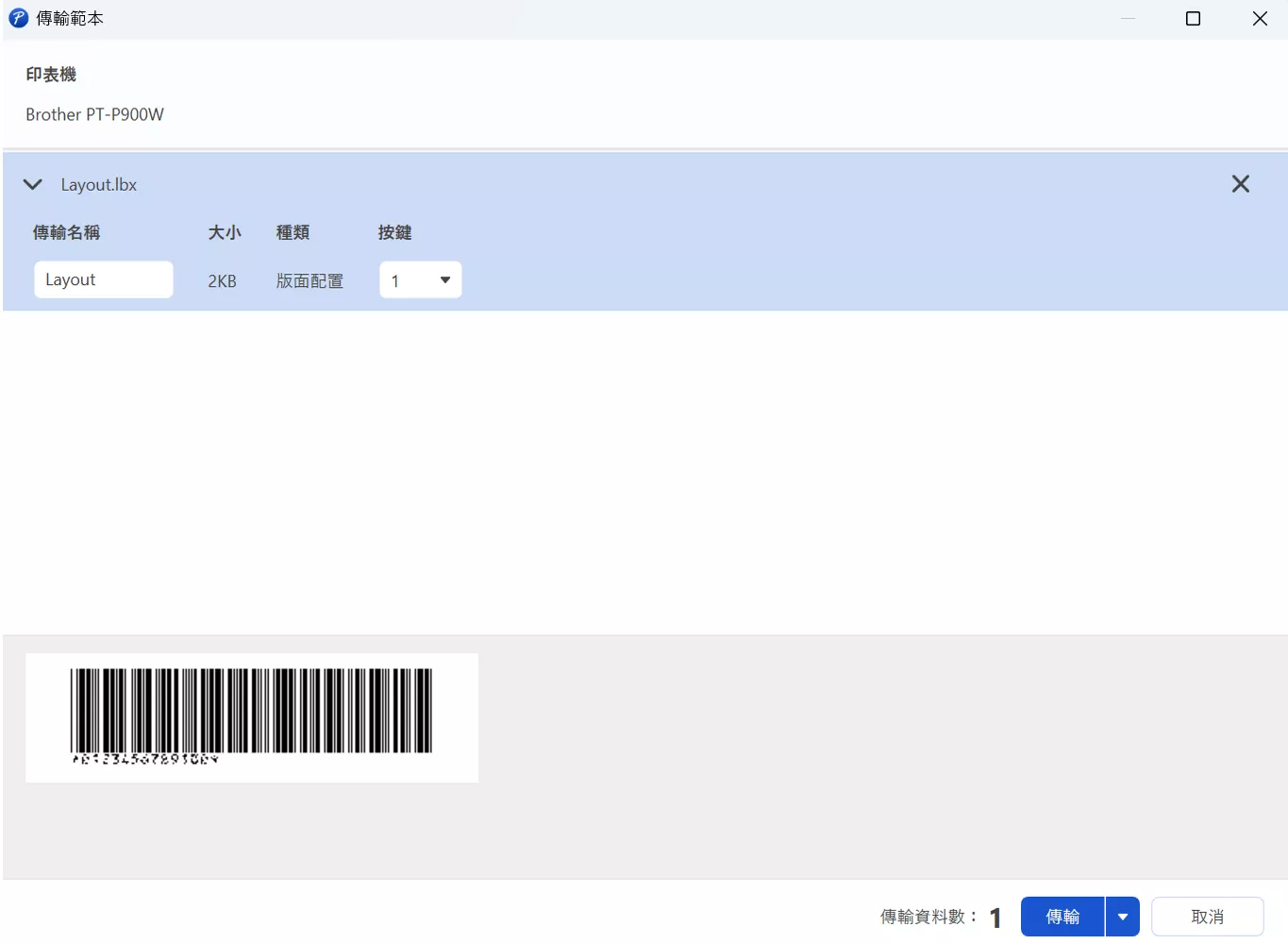Maximize the 傳輸範本 window

[1193, 19]
